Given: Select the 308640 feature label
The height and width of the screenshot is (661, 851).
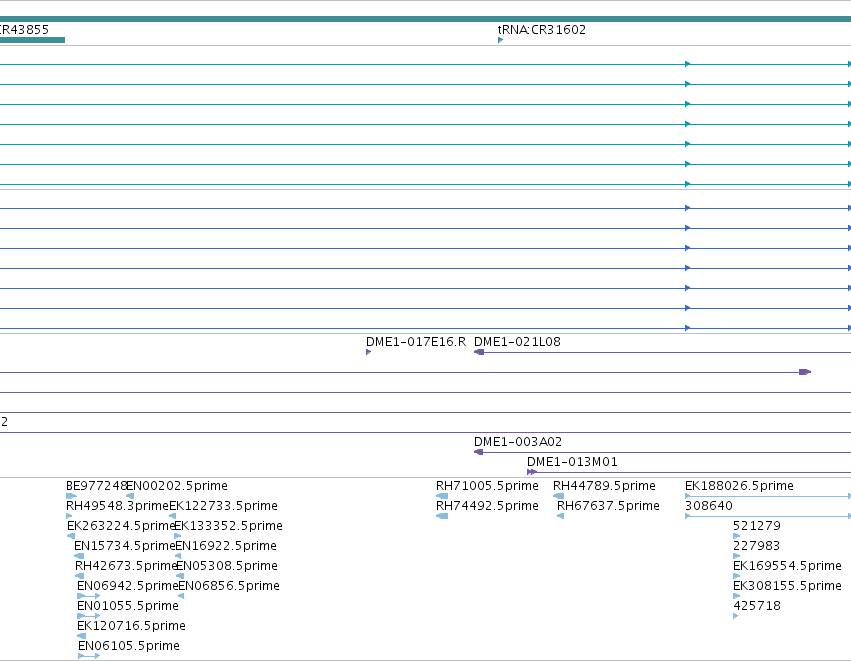Looking at the screenshot, I should 709,506.
